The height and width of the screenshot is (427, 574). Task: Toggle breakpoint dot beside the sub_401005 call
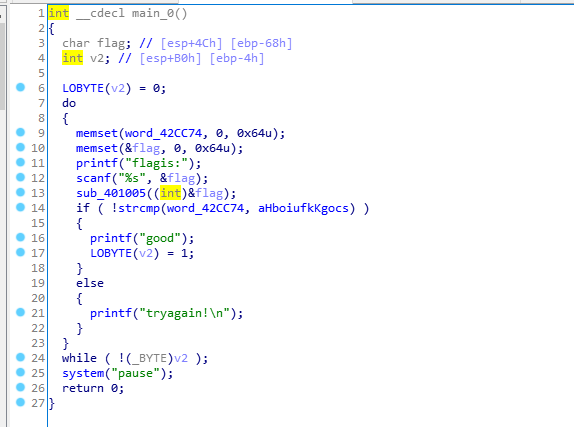pyautogui.click(x=20, y=192)
